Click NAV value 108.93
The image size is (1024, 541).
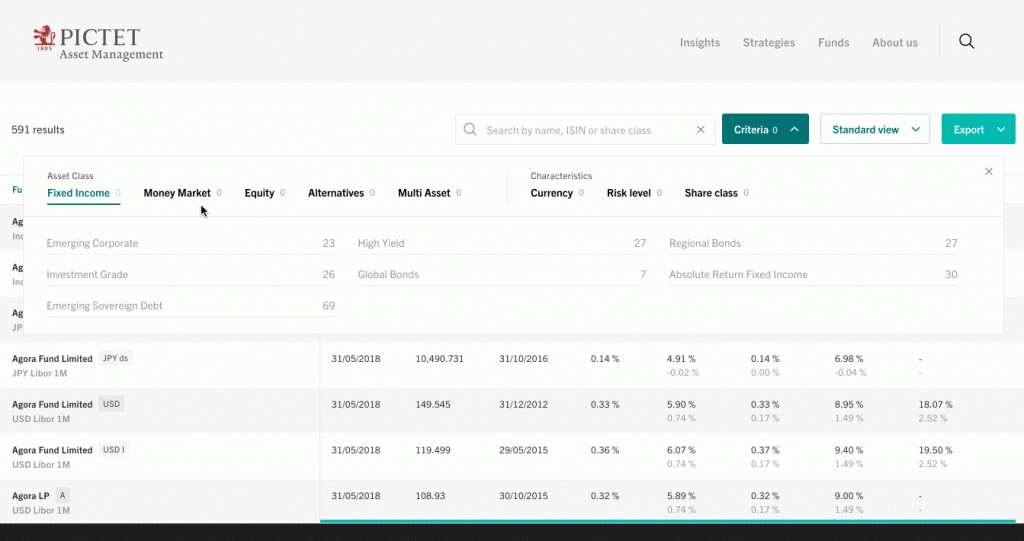[430, 496]
